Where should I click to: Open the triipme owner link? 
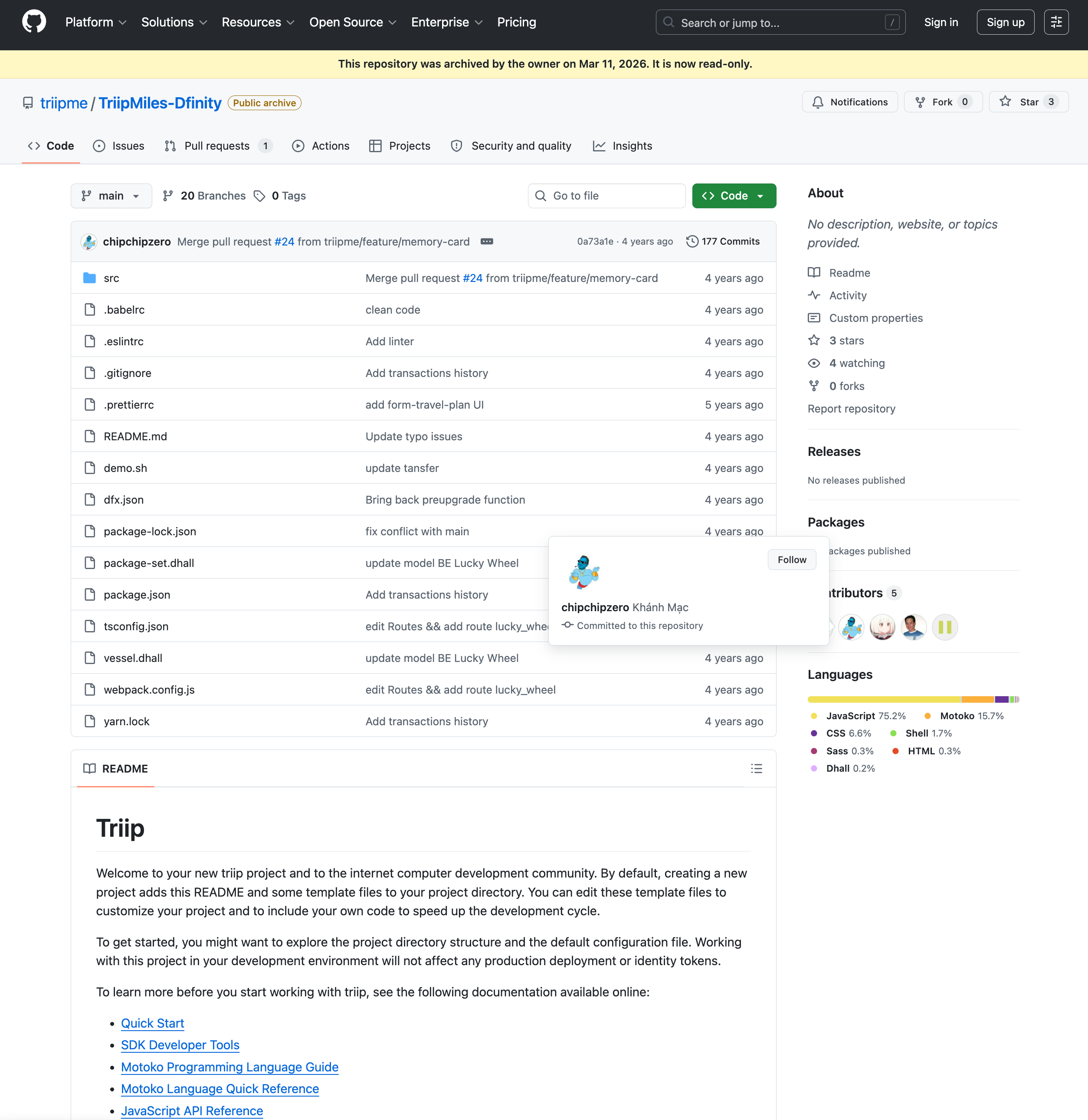64,103
